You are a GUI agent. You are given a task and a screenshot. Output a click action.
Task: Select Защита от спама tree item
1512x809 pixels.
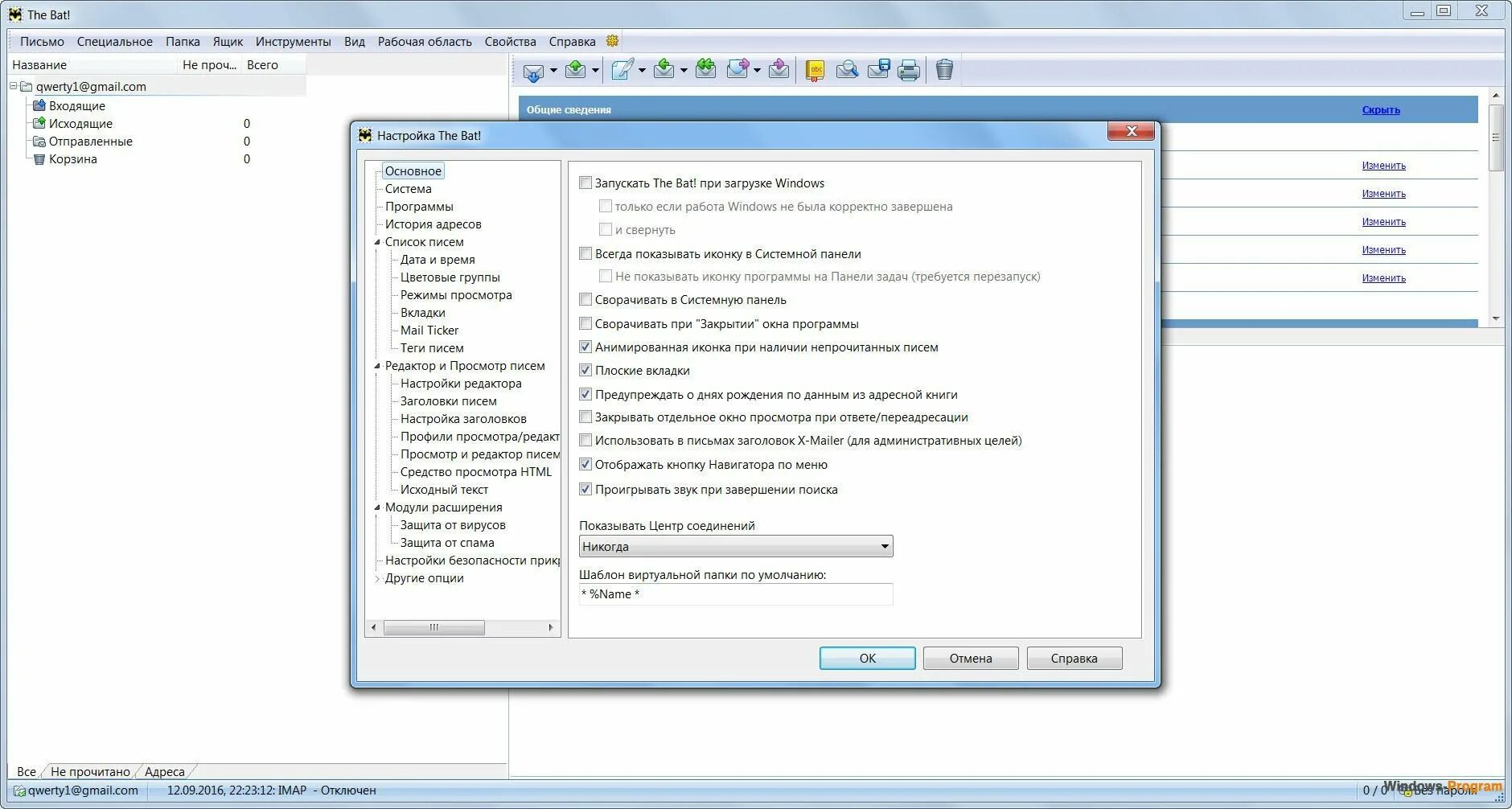(x=447, y=543)
